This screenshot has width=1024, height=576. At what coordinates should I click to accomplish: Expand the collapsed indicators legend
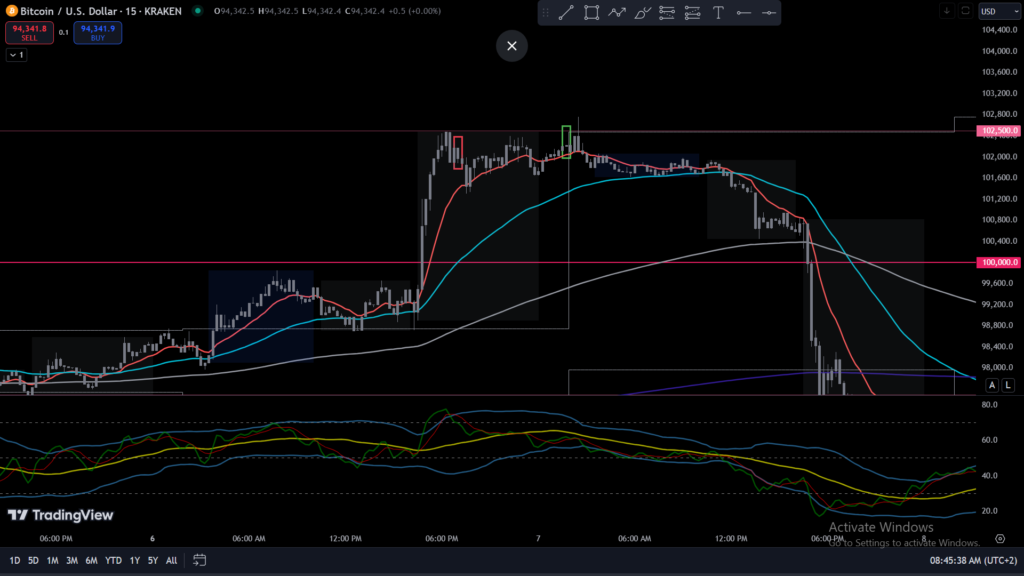17,55
